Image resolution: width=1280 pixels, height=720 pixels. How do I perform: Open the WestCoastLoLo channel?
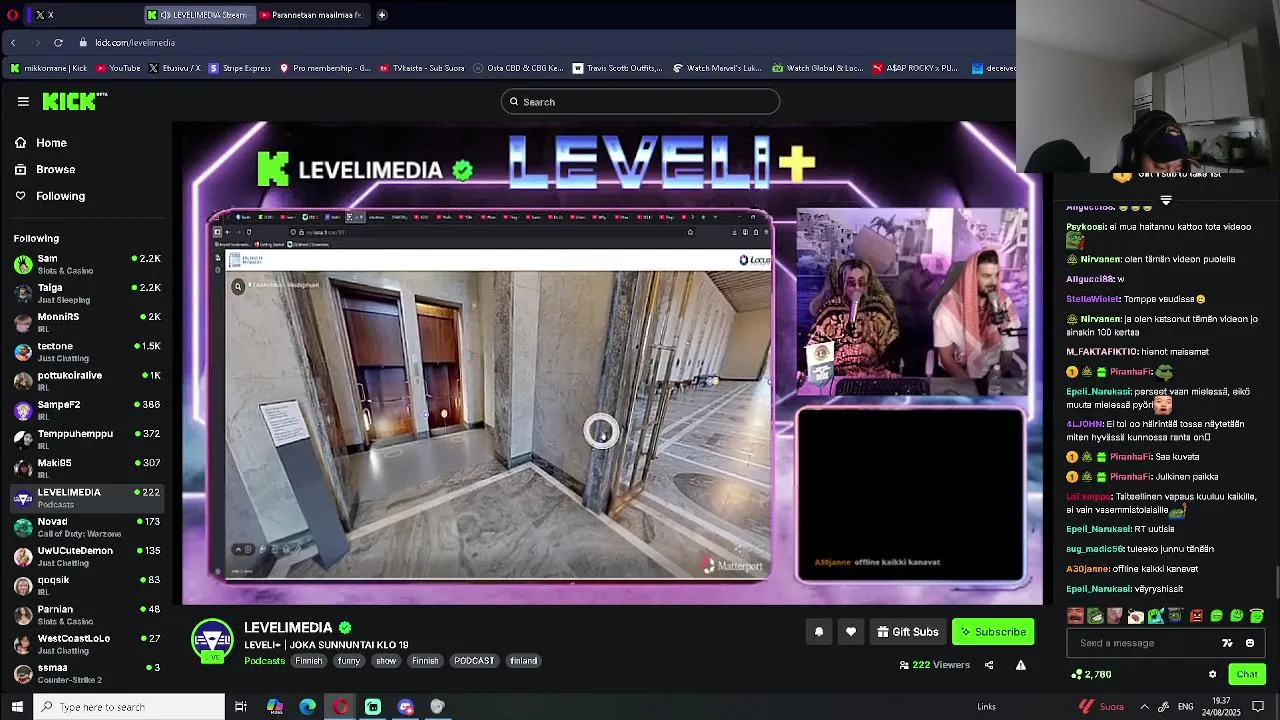tap(86, 644)
